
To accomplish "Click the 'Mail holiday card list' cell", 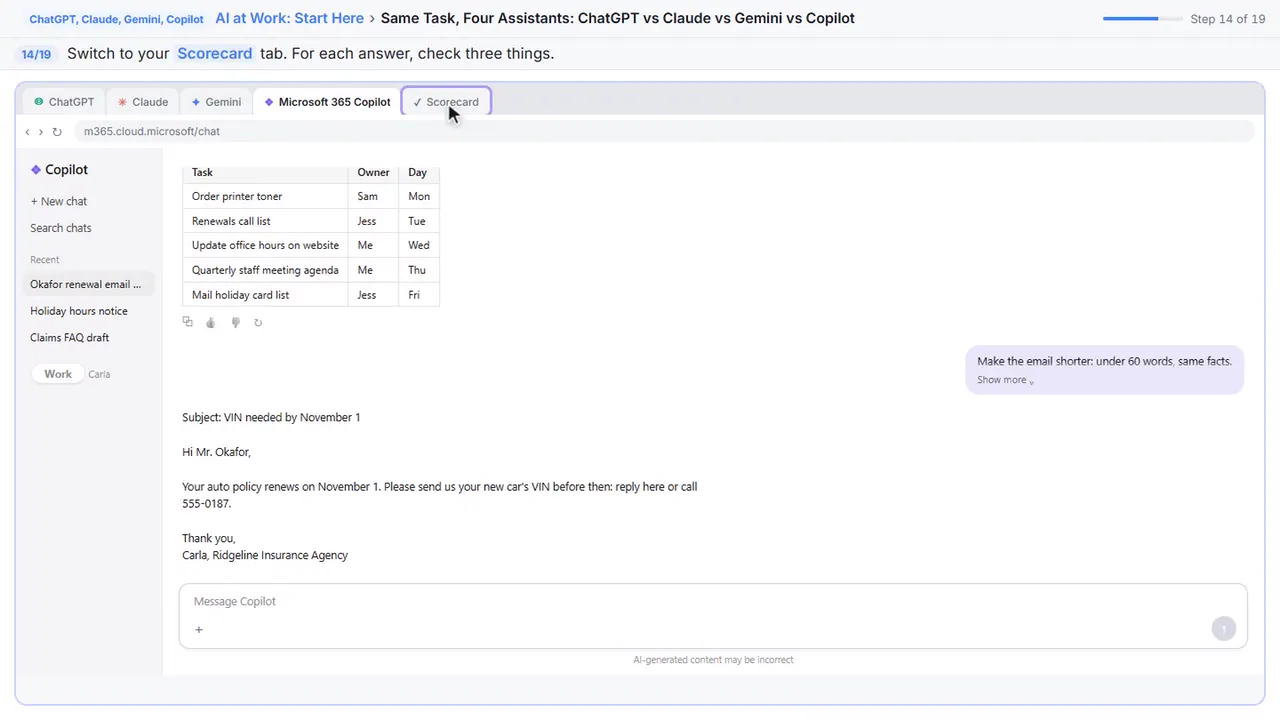I will pos(265,295).
